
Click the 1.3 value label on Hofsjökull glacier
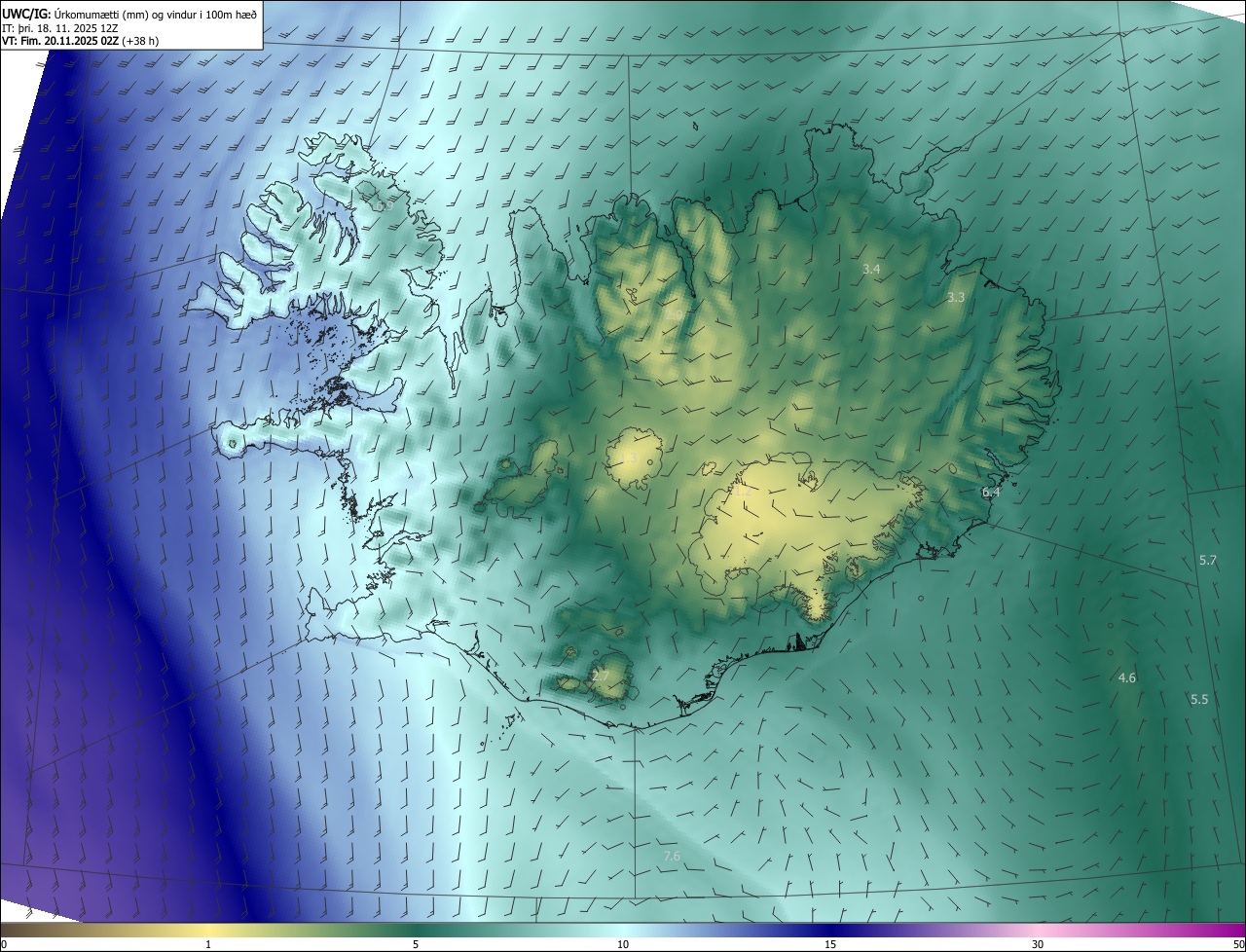click(x=628, y=458)
